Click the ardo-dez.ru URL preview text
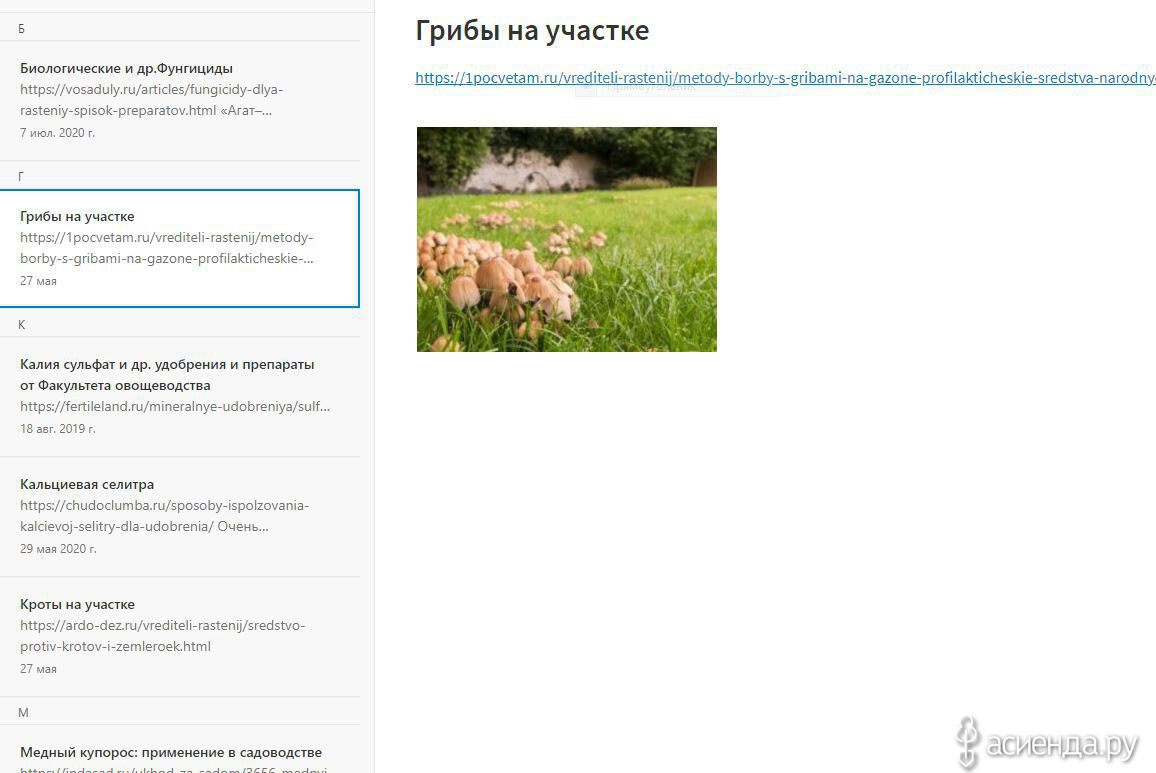 tap(163, 636)
